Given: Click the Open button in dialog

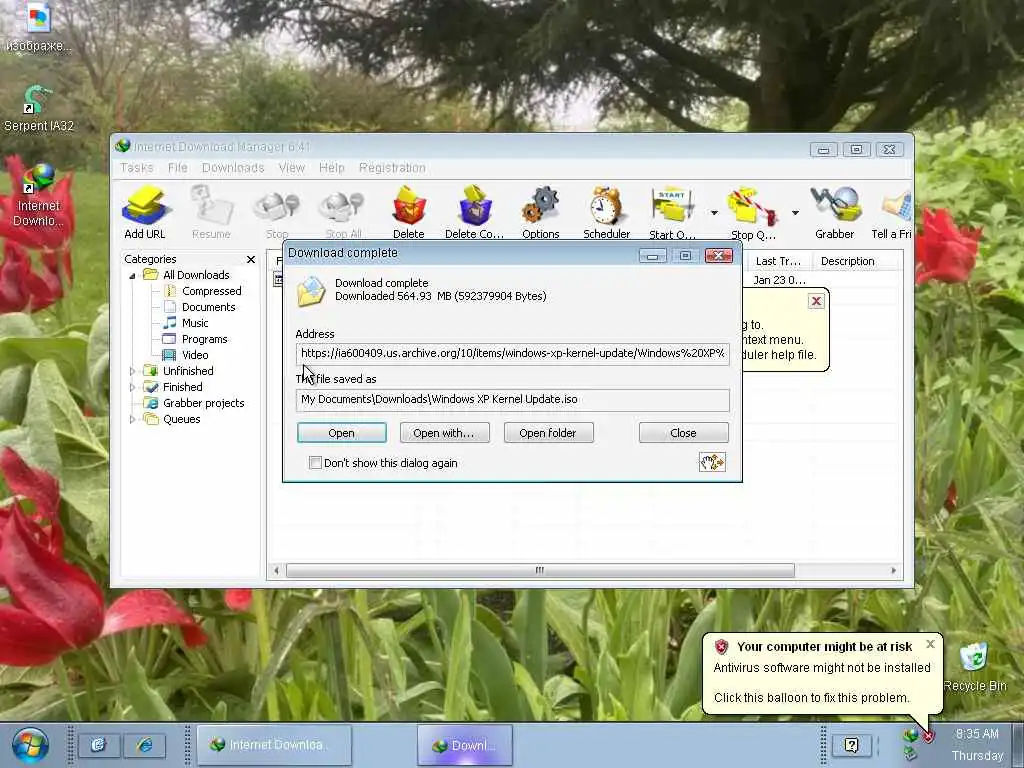Looking at the screenshot, I should click(342, 433).
